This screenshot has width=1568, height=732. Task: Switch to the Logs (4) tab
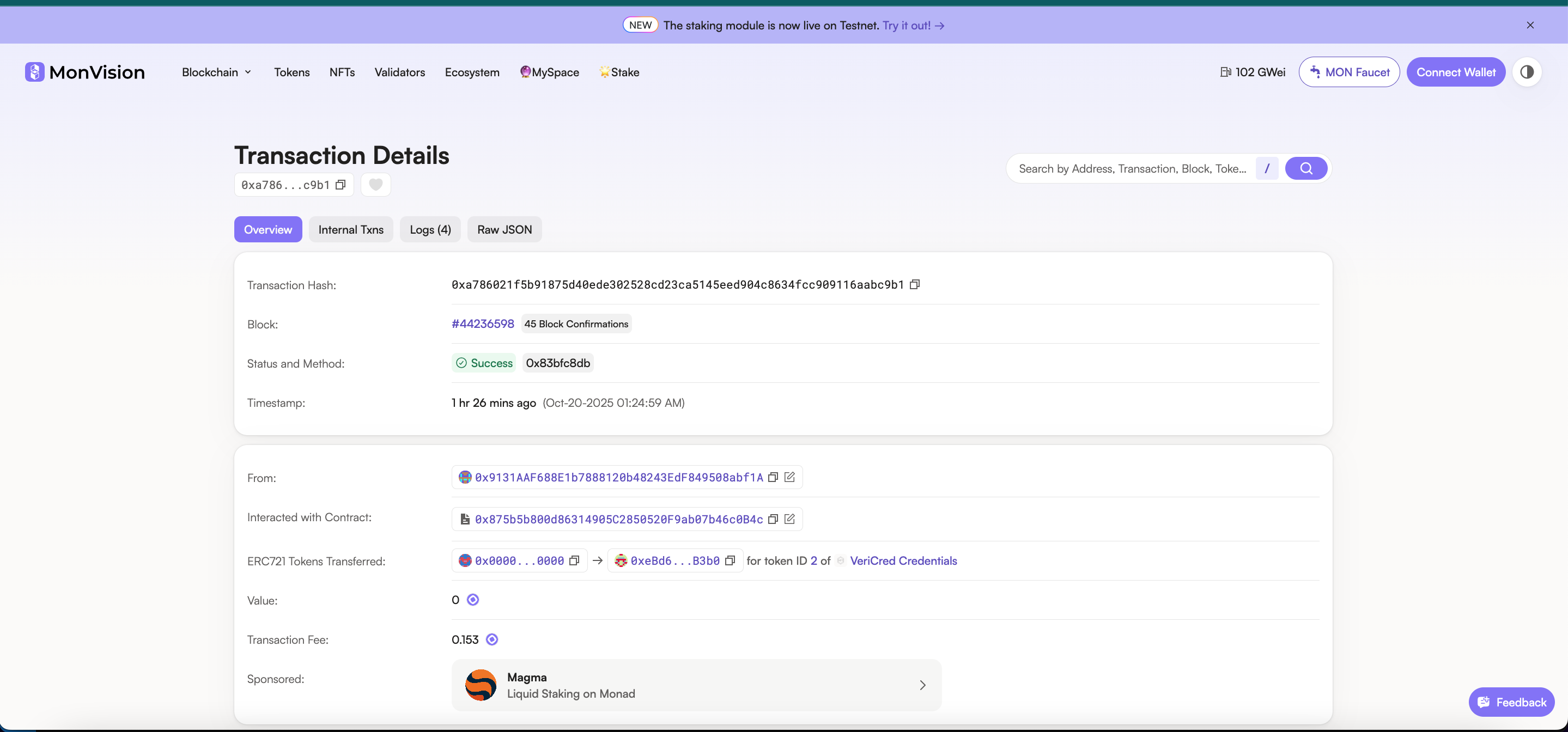pyautogui.click(x=430, y=230)
